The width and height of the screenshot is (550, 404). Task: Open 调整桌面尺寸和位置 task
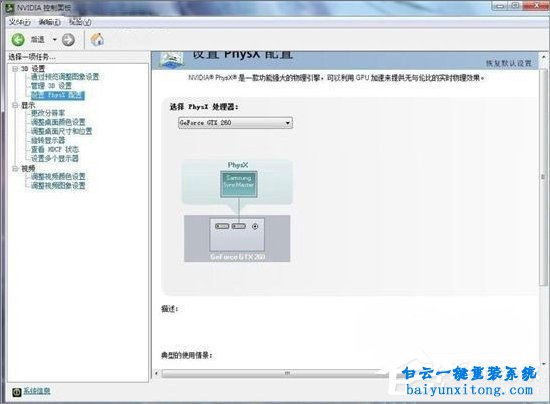click(x=61, y=131)
